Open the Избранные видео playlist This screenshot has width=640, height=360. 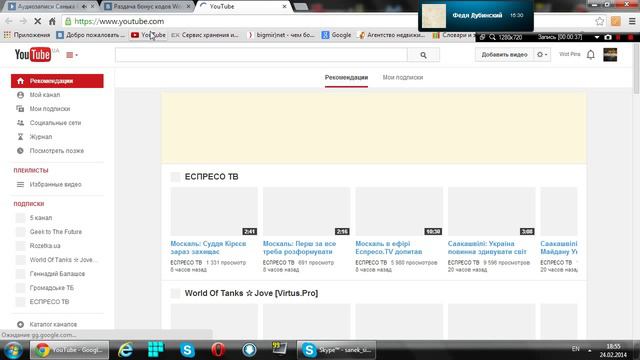tap(57, 184)
